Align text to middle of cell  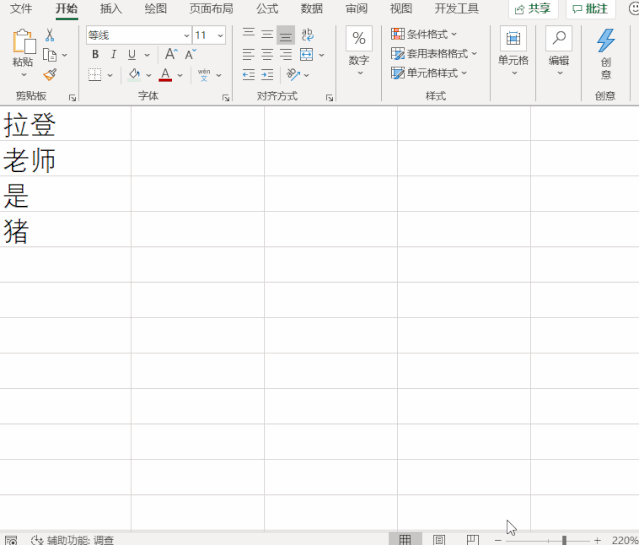coord(267,34)
